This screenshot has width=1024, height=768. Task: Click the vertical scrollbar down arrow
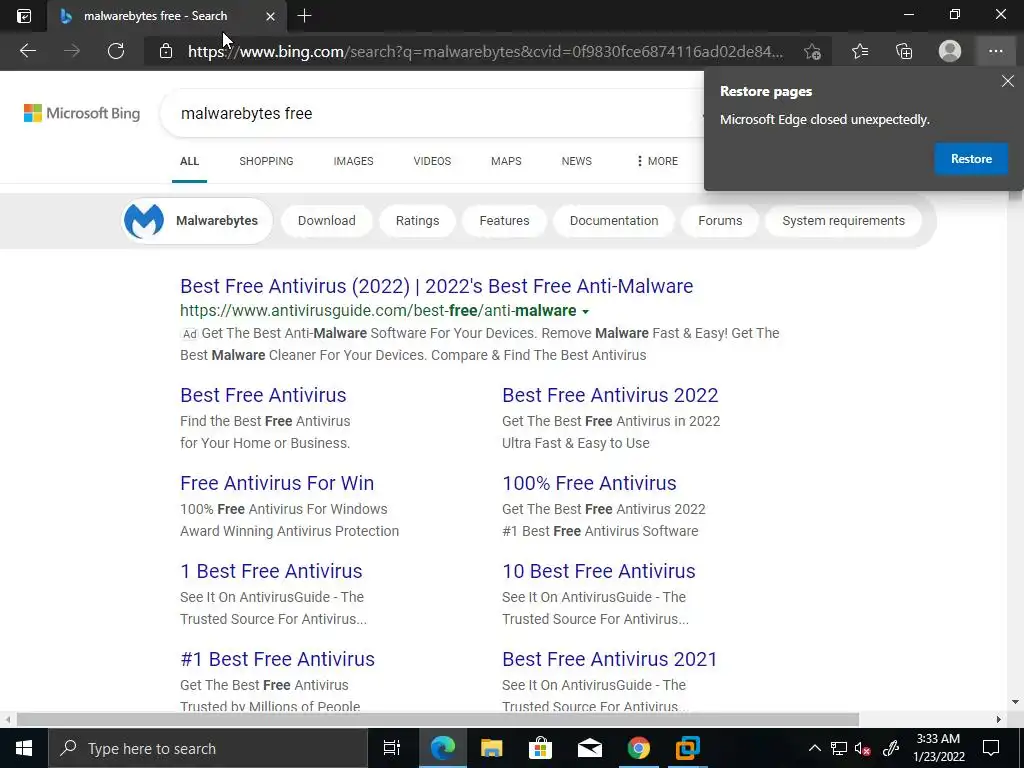(x=1015, y=702)
